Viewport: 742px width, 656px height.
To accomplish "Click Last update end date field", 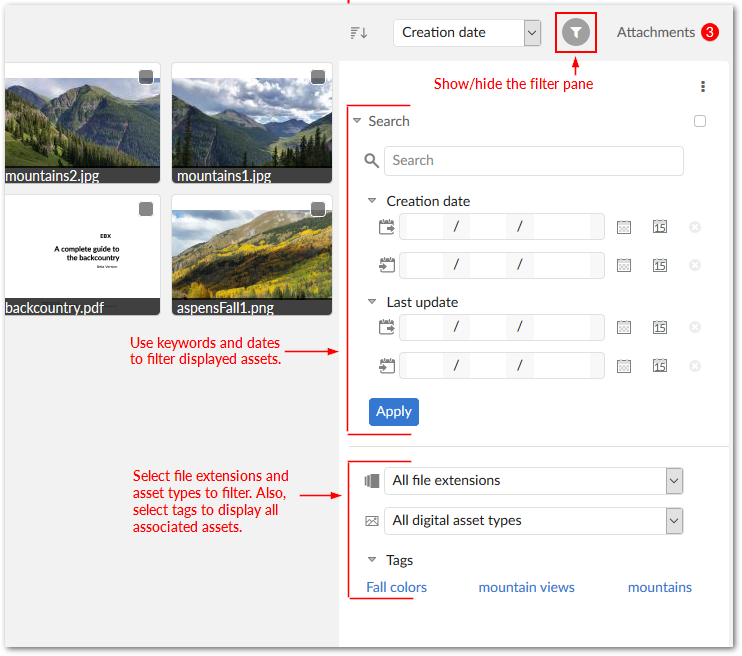I will [x=502, y=365].
